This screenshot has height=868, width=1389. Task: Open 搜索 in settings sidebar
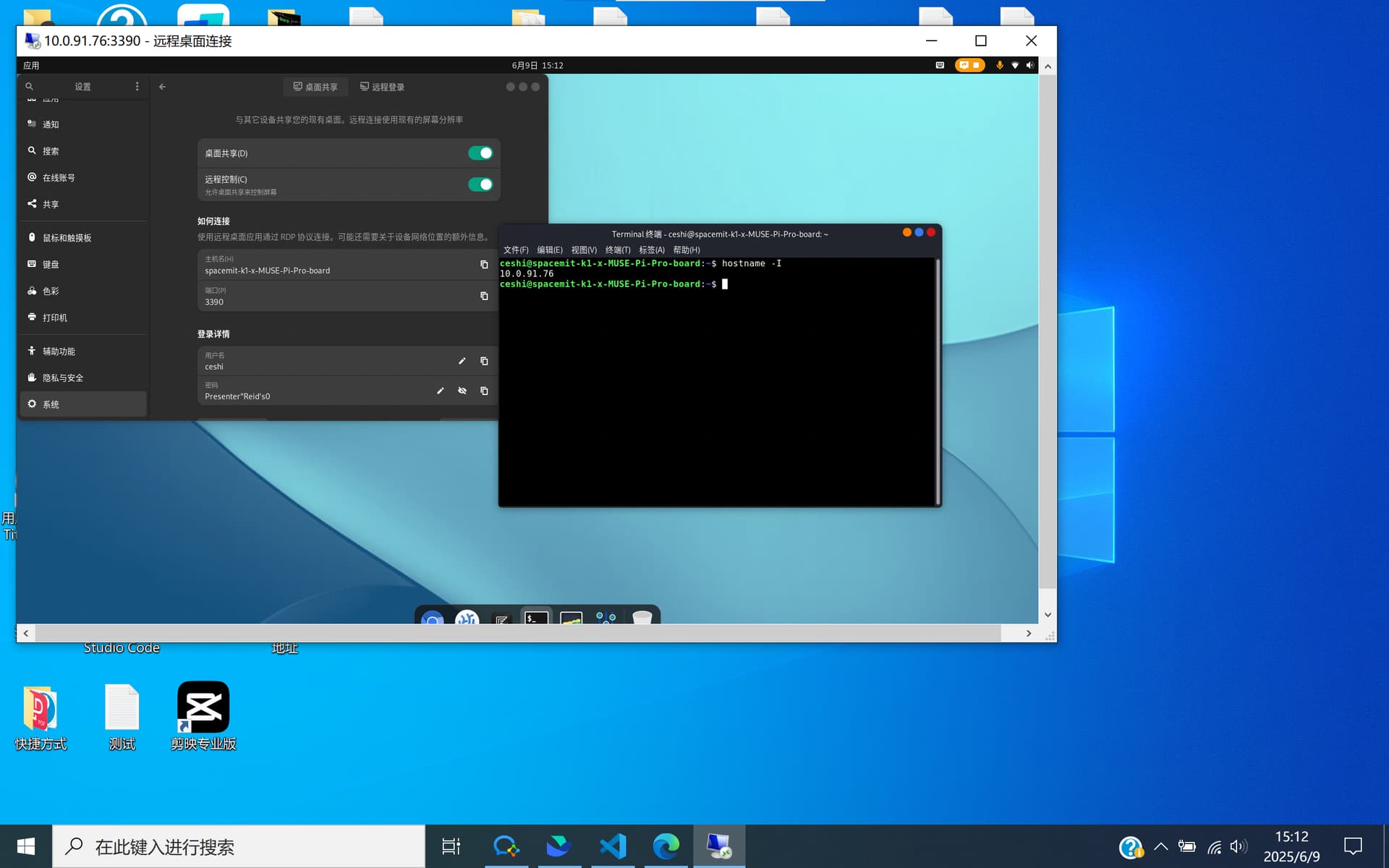(83, 151)
